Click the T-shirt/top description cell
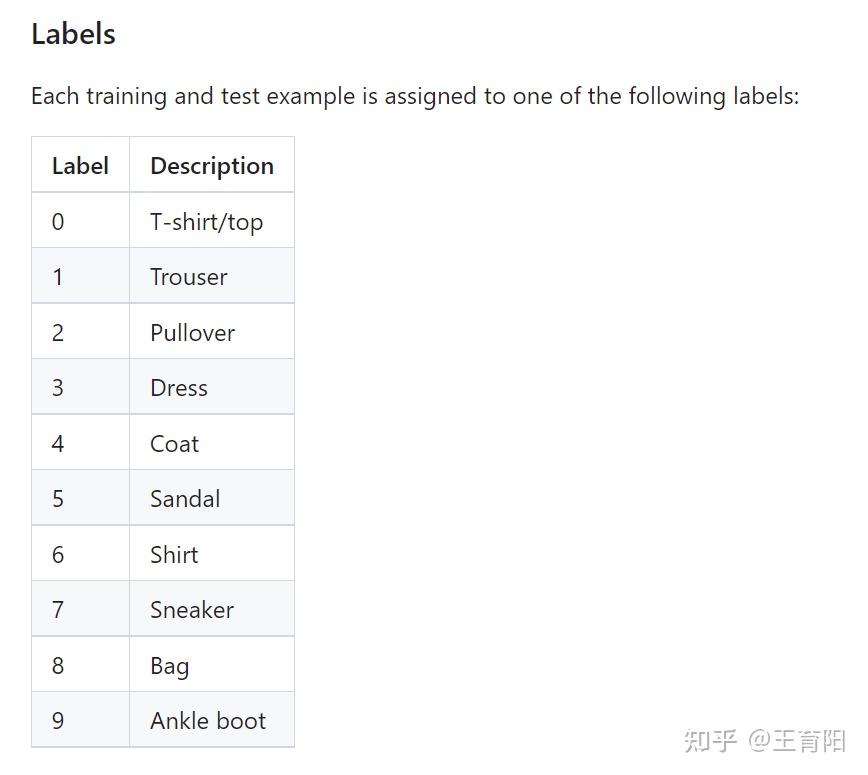Image resolution: width=868 pixels, height=775 pixels. (x=207, y=221)
